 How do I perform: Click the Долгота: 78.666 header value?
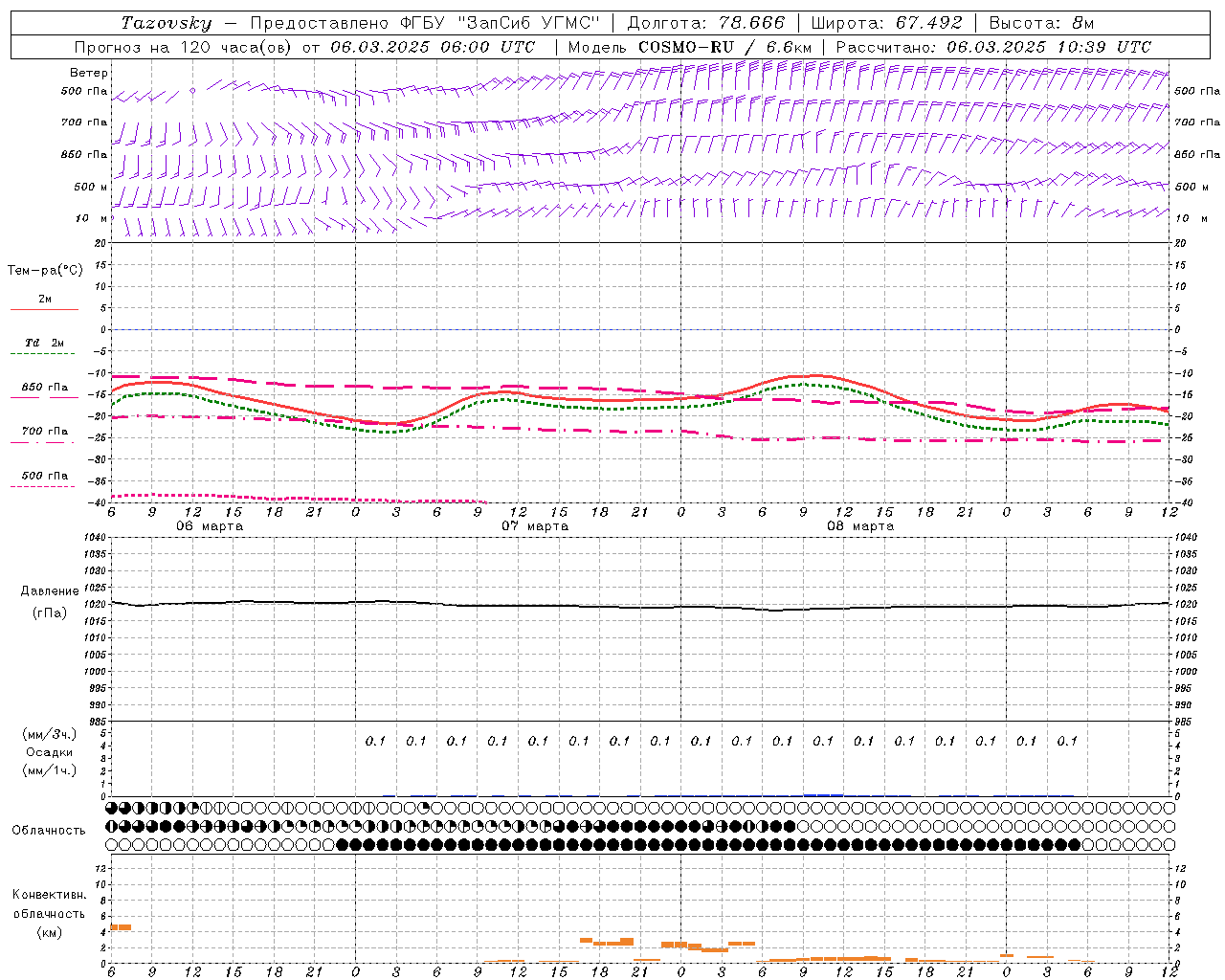(x=705, y=23)
